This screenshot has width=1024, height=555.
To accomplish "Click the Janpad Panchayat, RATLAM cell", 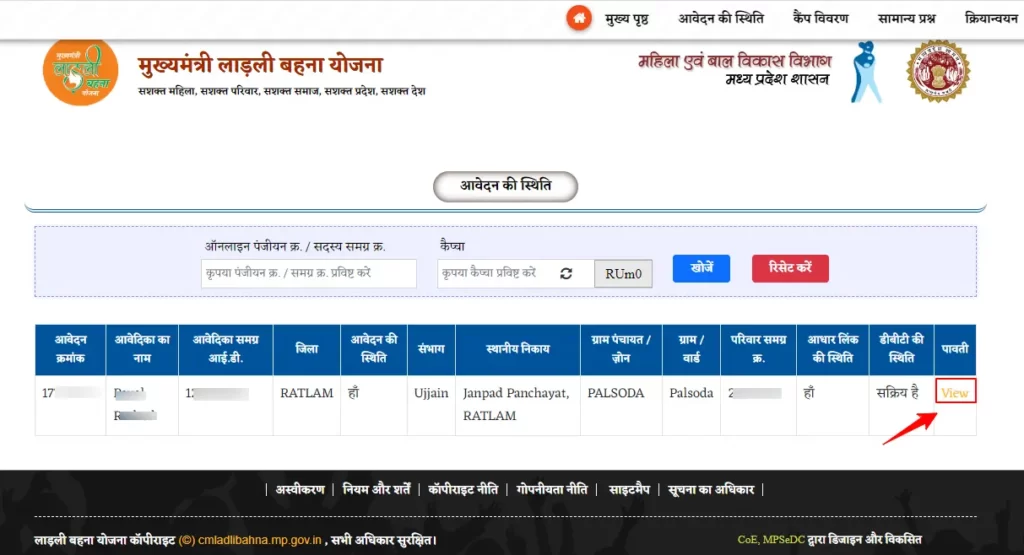I will pyautogui.click(x=516, y=404).
